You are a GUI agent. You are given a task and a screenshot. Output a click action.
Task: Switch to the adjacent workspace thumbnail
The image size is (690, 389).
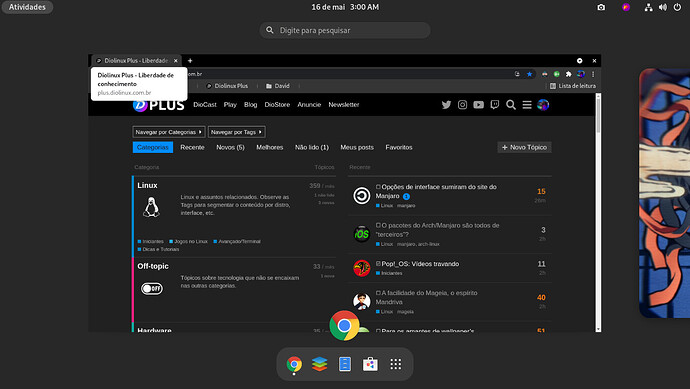tap(664, 193)
